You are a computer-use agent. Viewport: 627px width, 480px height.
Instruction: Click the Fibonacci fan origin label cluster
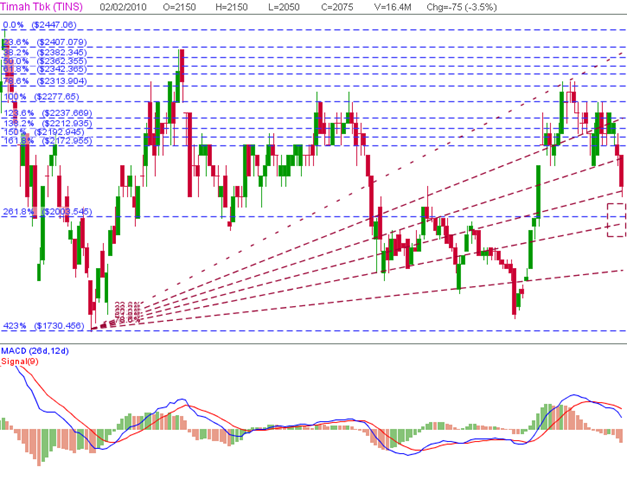coord(128,312)
